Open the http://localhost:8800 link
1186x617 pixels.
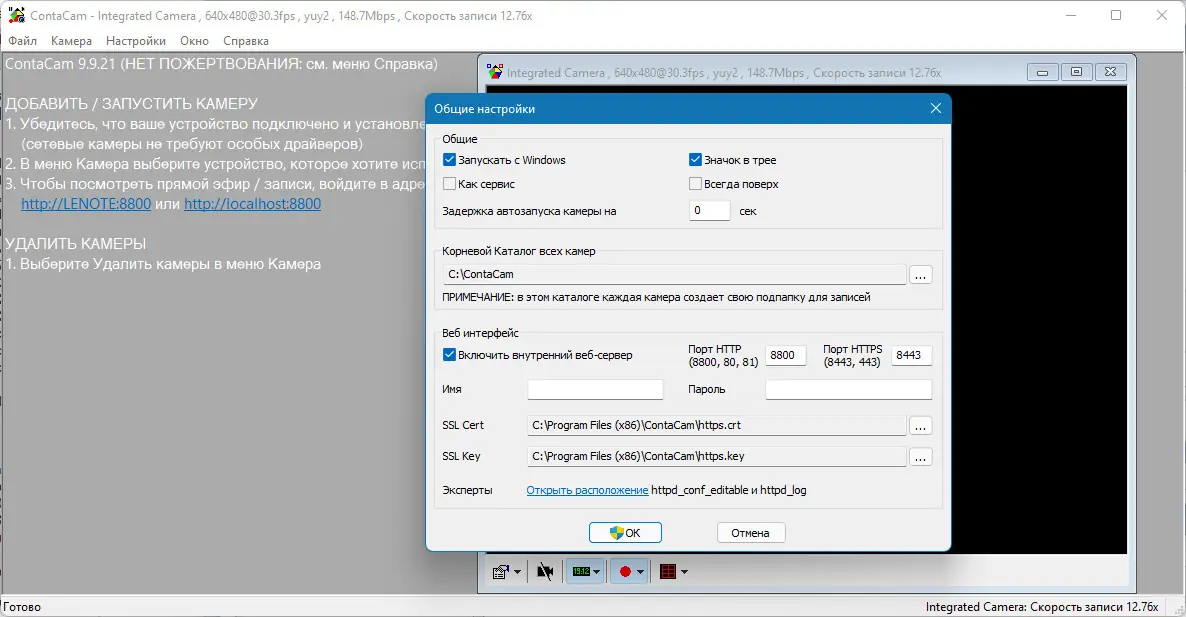click(x=253, y=204)
